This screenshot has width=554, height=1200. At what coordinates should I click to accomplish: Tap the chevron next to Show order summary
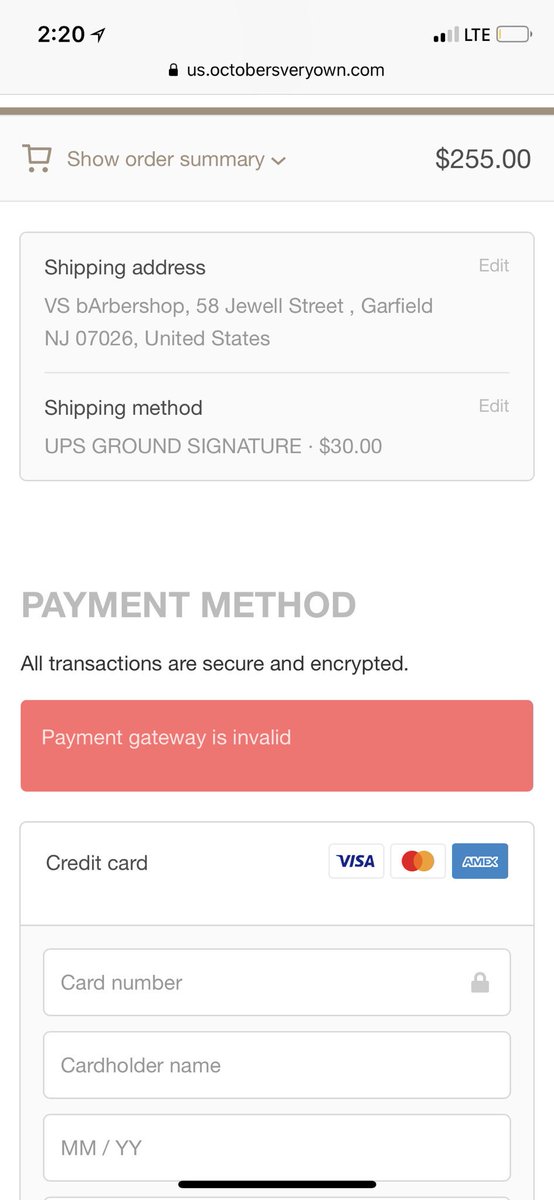click(279, 161)
